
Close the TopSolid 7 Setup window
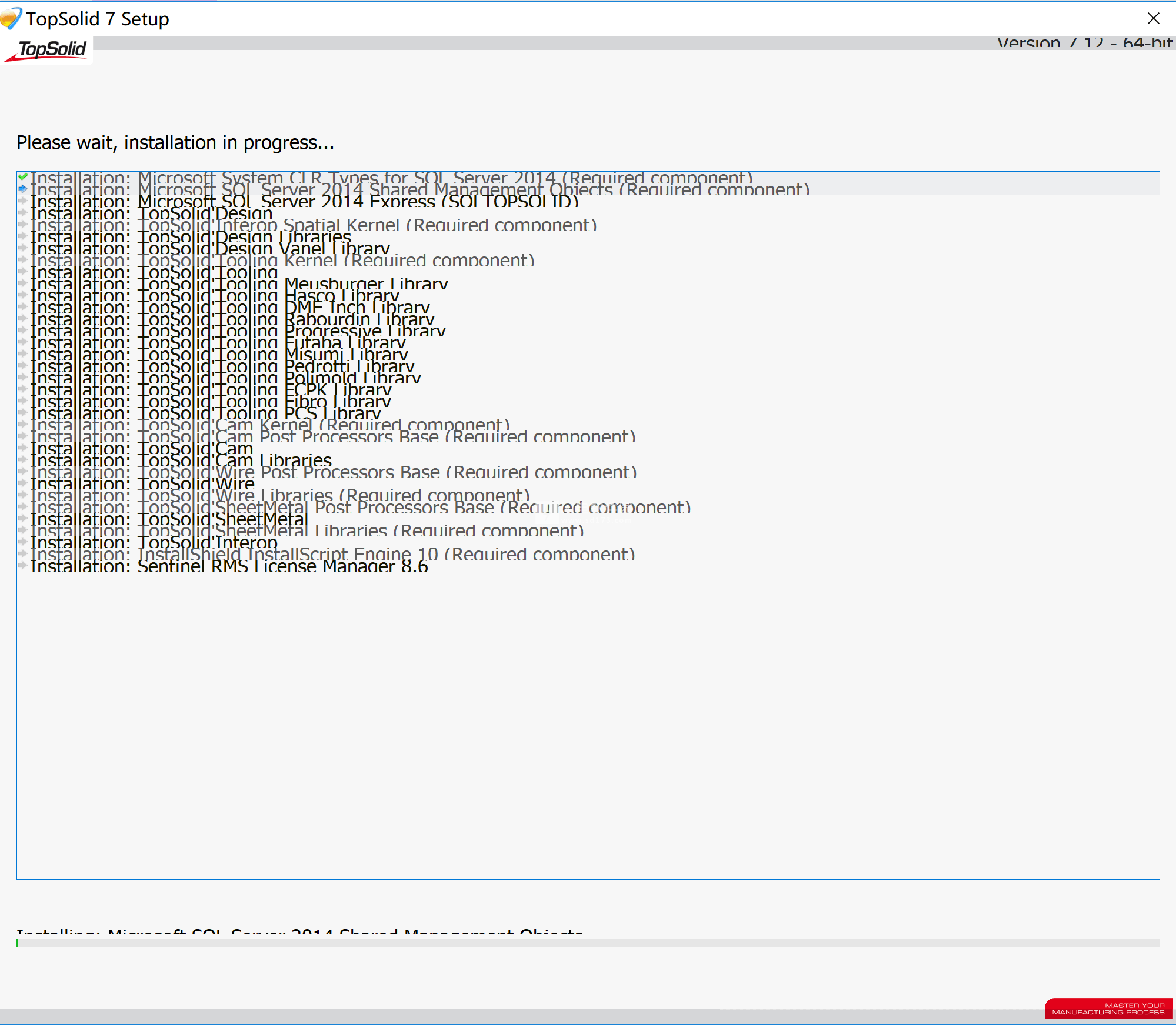(1153, 18)
